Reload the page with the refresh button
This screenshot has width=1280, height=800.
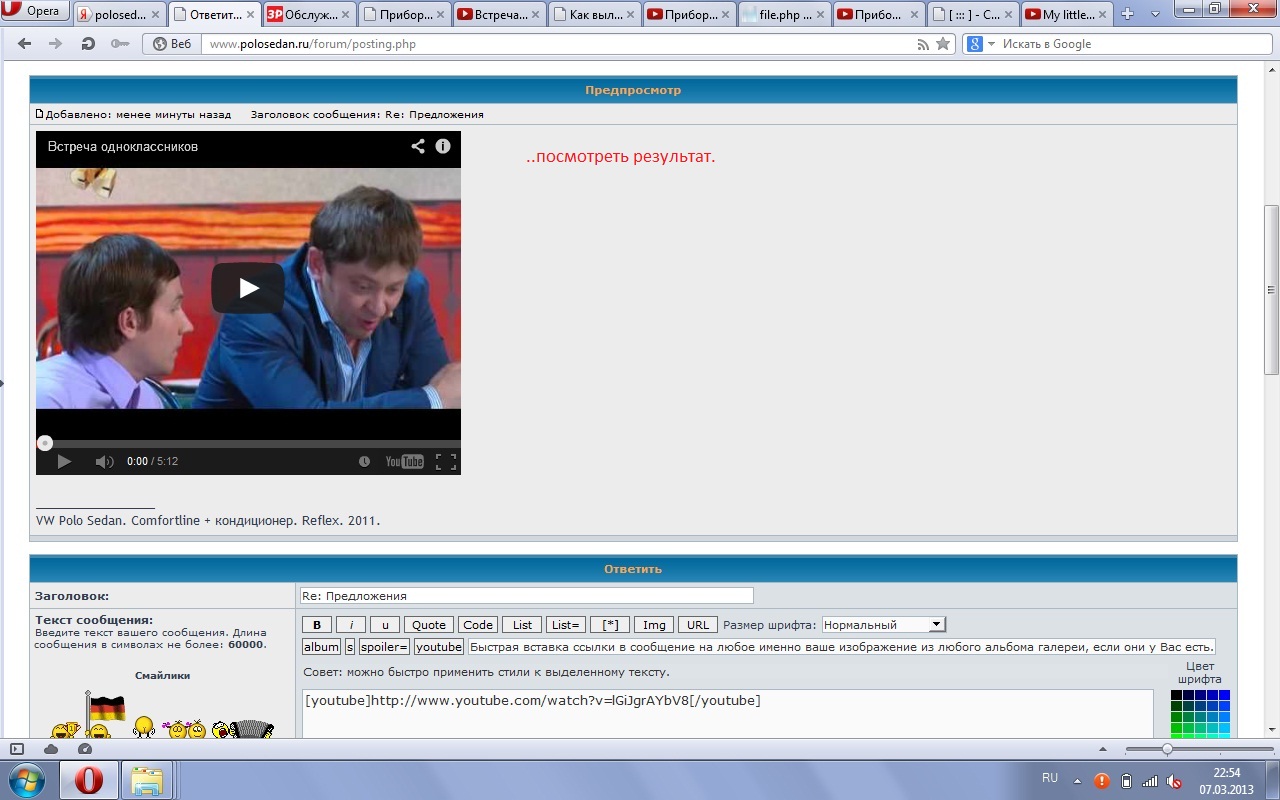tap(88, 44)
